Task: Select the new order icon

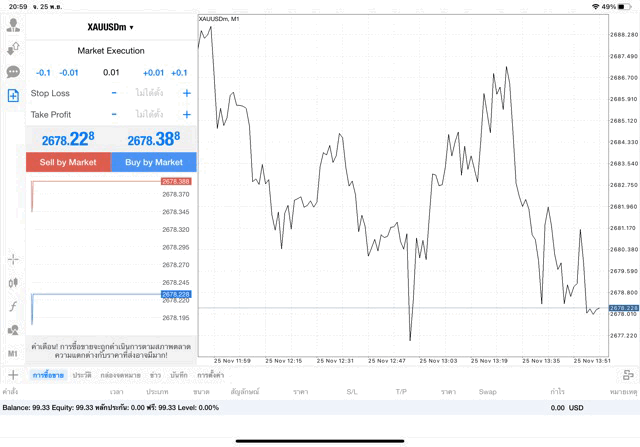Action: click(x=13, y=96)
